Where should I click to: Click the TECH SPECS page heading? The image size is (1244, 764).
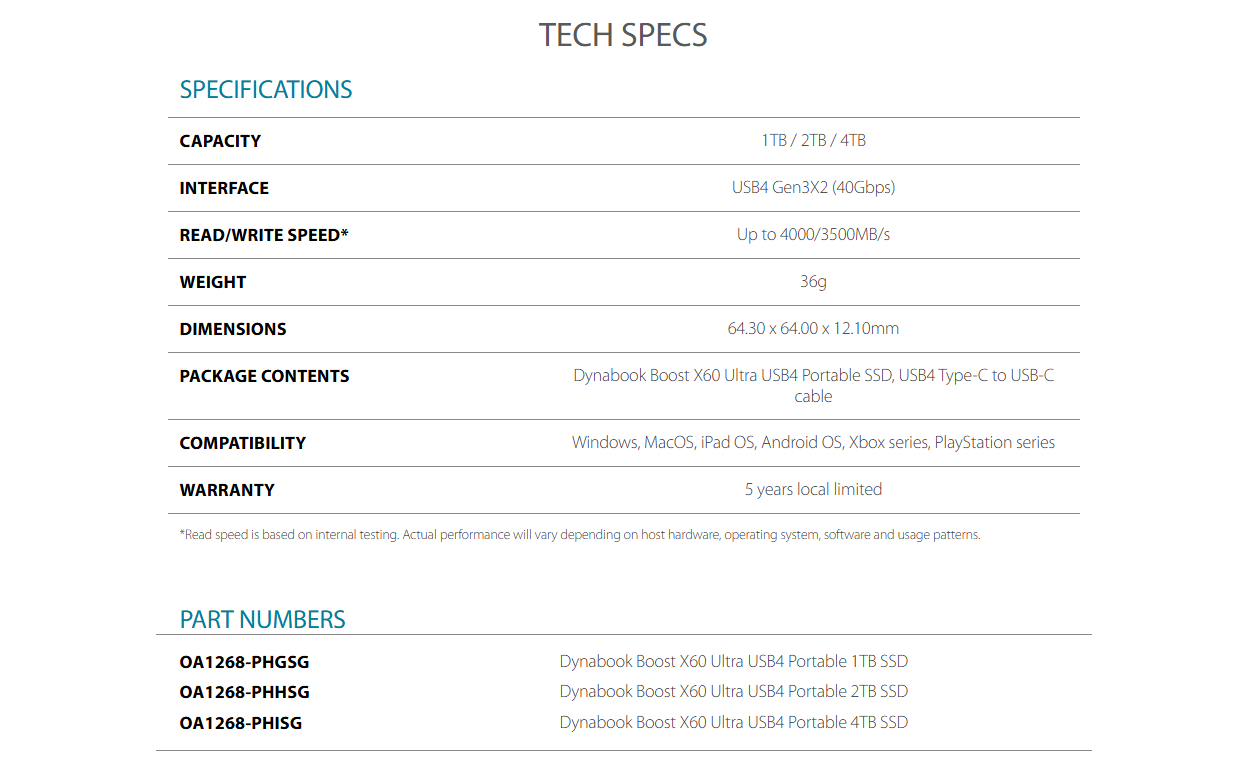point(622,35)
